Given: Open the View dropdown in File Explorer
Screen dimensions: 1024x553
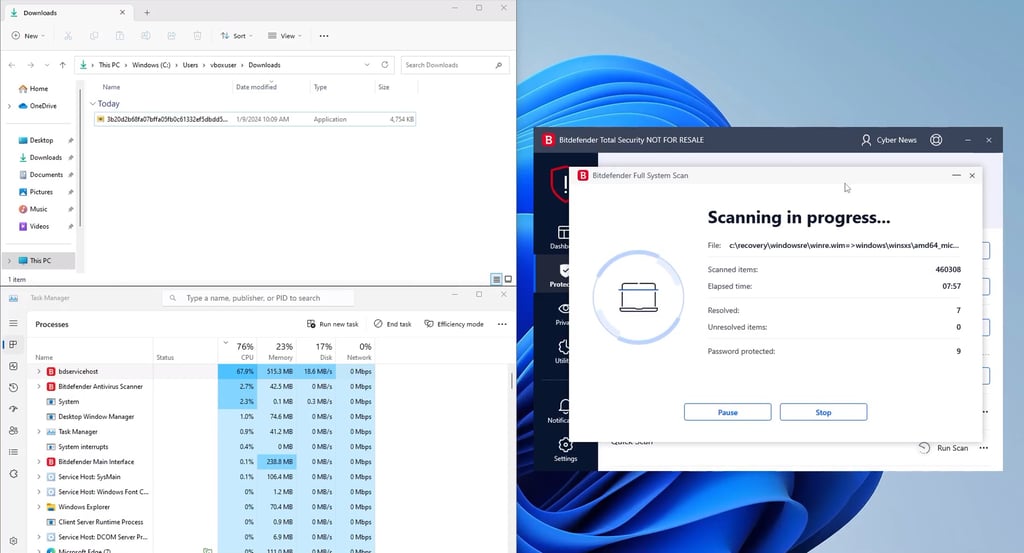Looking at the screenshot, I should [285, 36].
